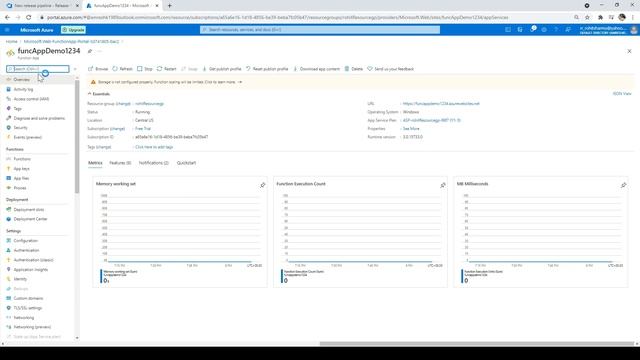Click Get publish profile

[x=222, y=69]
